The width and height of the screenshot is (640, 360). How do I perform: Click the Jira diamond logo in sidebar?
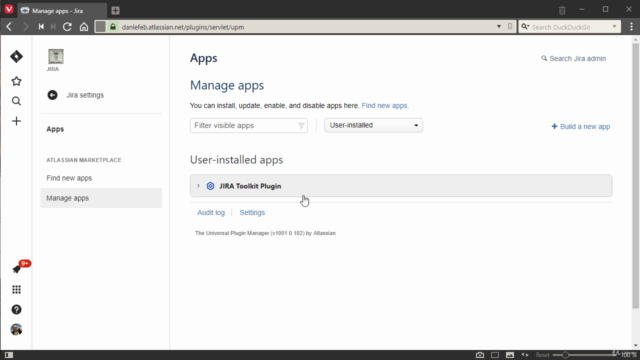pos(16,56)
